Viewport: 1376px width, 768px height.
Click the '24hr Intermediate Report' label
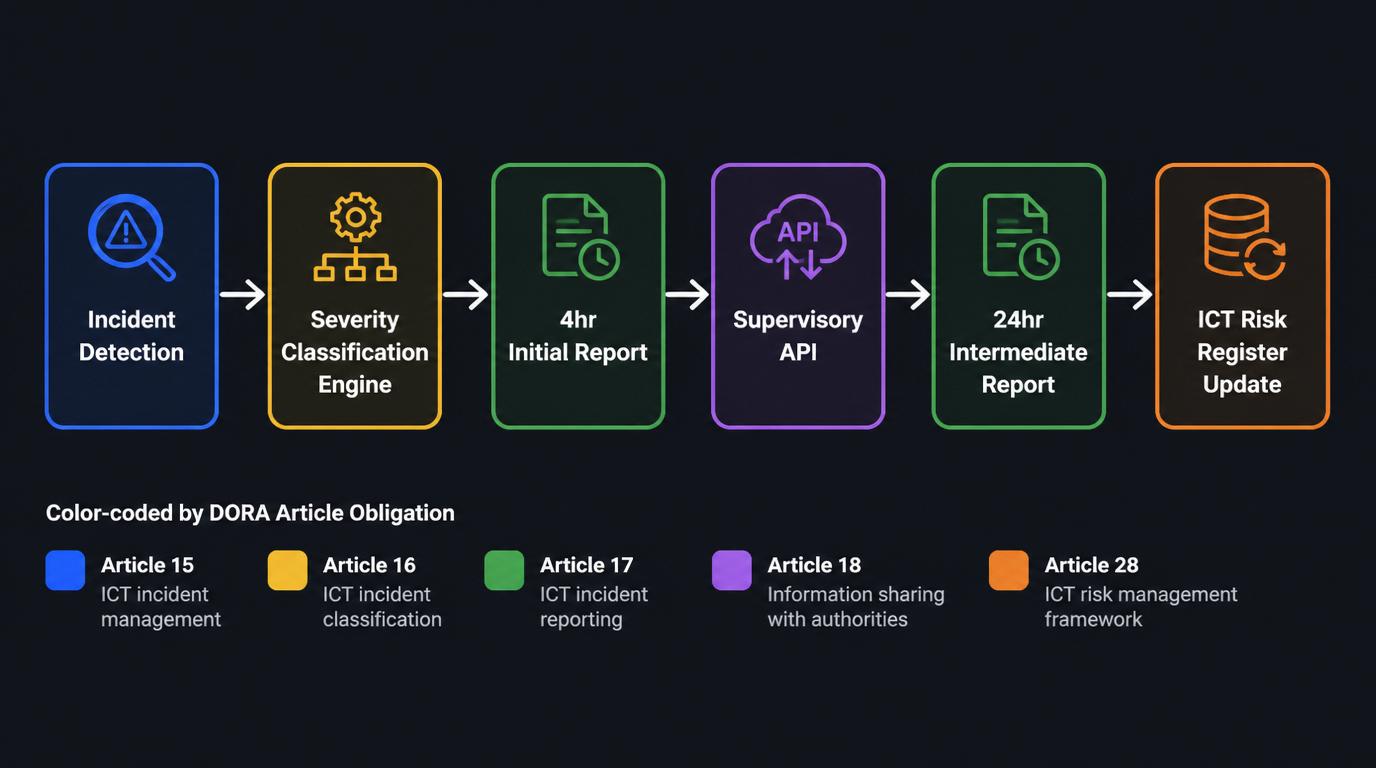click(x=1018, y=352)
